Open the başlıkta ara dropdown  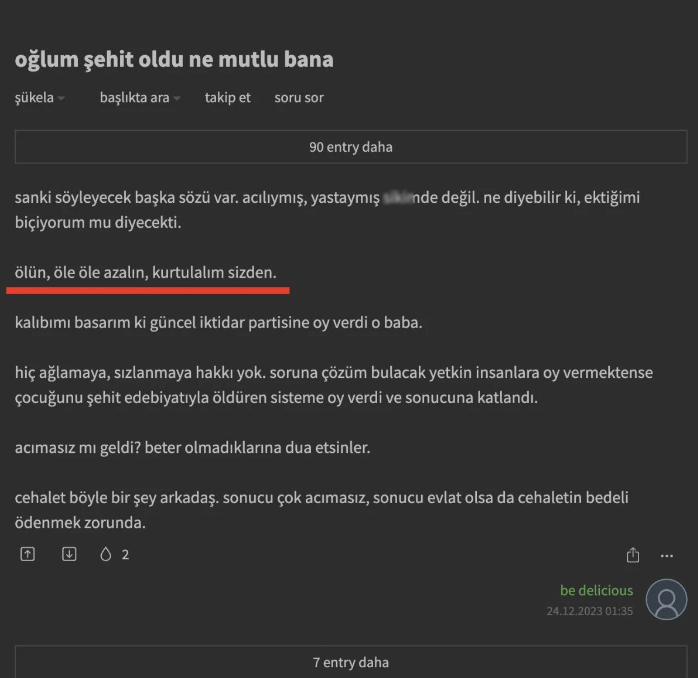pyautogui.click(x=140, y=97)
